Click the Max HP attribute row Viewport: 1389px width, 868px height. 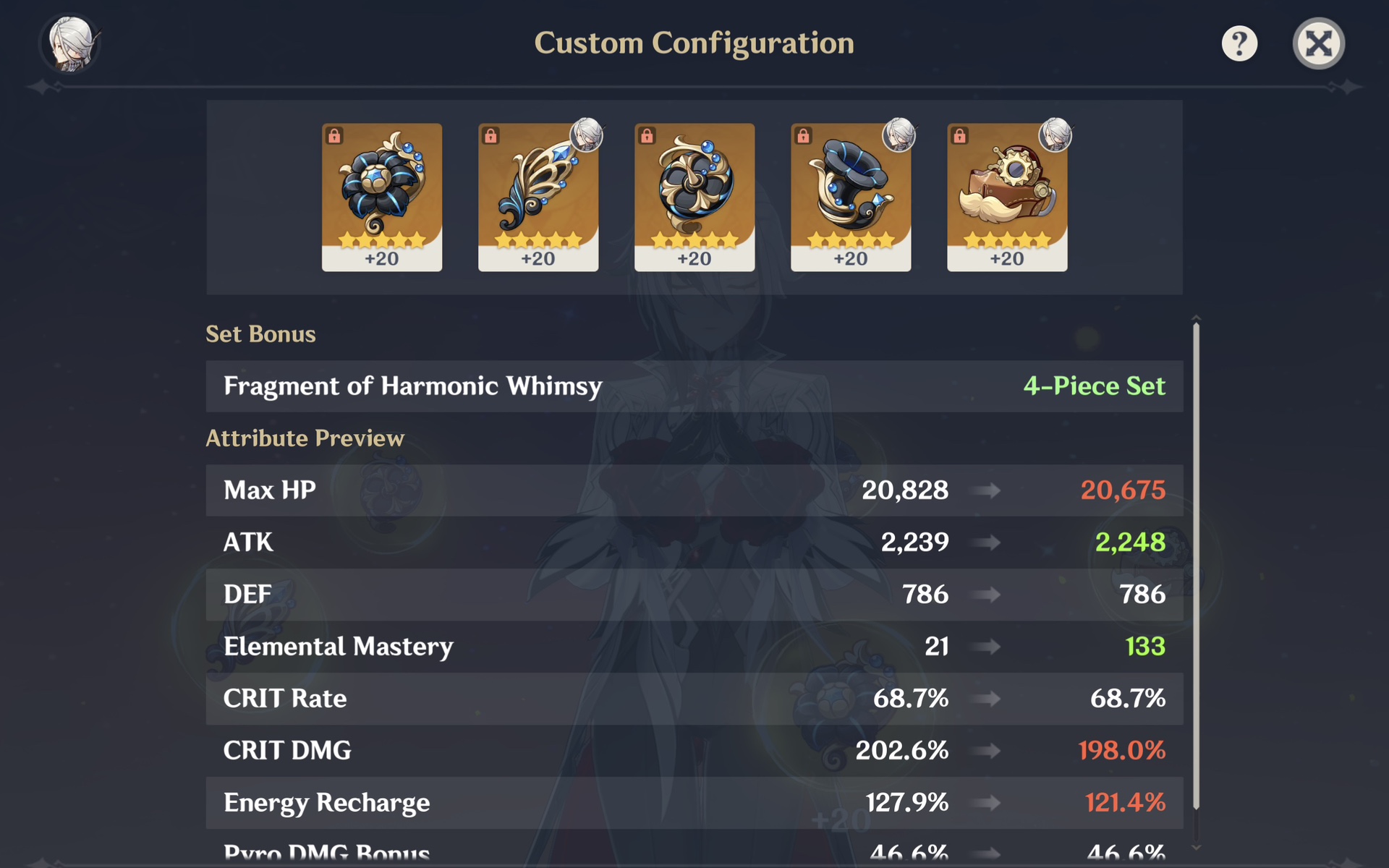(694, 490)
